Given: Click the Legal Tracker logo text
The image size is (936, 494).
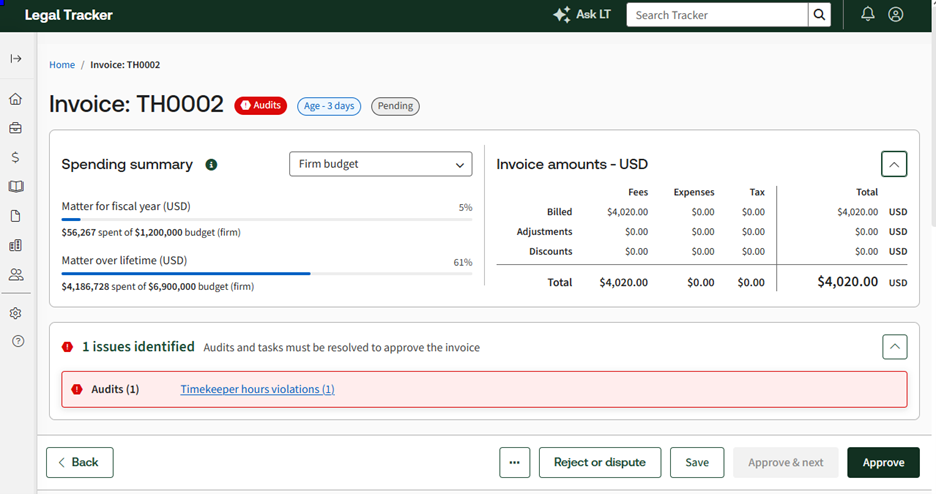Looking at the screenshot, I should pyautogui.click(x=69, y=15).
